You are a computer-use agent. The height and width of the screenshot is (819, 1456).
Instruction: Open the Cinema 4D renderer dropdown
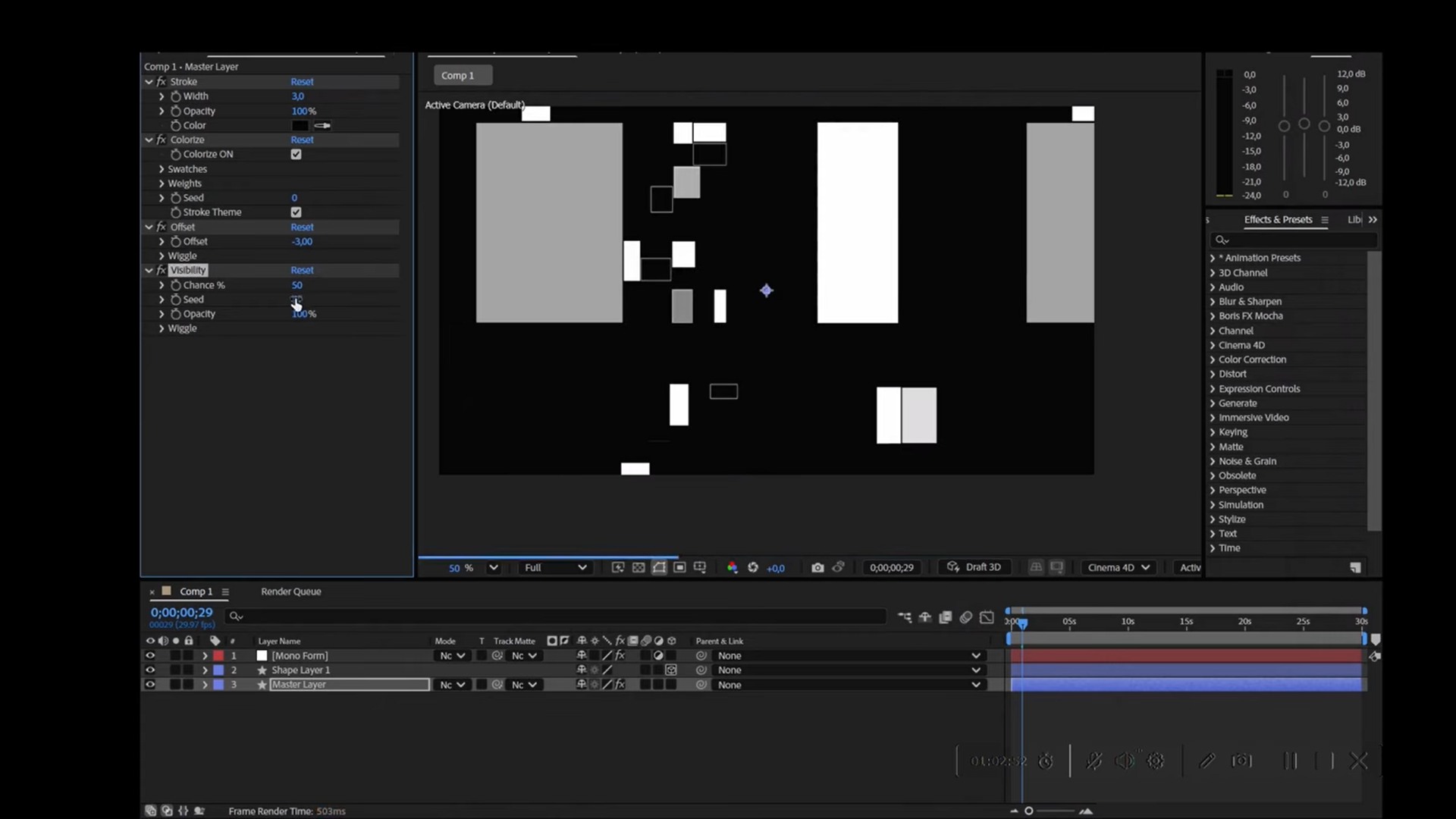pos(1119,567)
